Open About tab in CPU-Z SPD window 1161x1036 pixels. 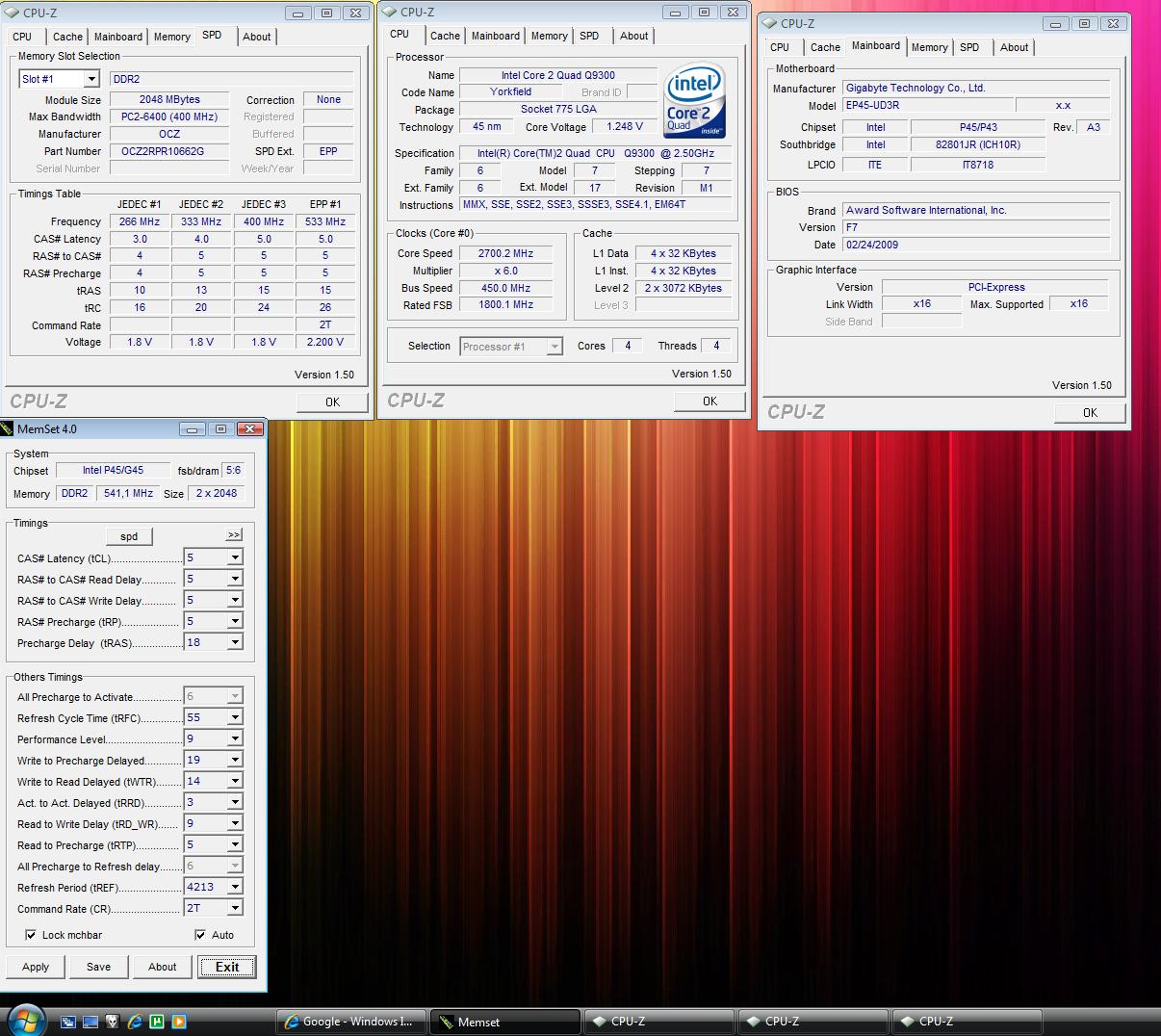(x=256, y=37)
